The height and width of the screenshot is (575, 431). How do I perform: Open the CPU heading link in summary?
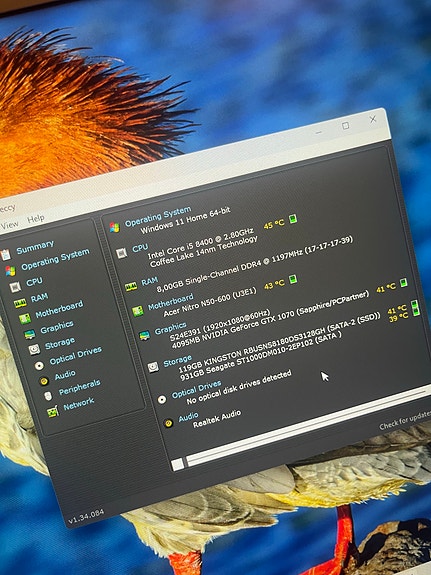[x=140, y=248]
